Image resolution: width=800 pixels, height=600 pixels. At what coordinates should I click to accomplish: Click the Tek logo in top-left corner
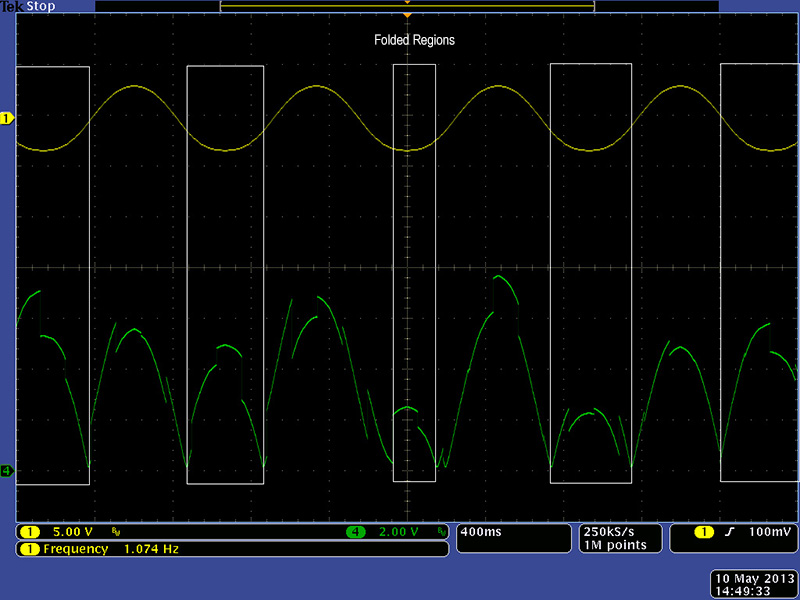[11, 6]
